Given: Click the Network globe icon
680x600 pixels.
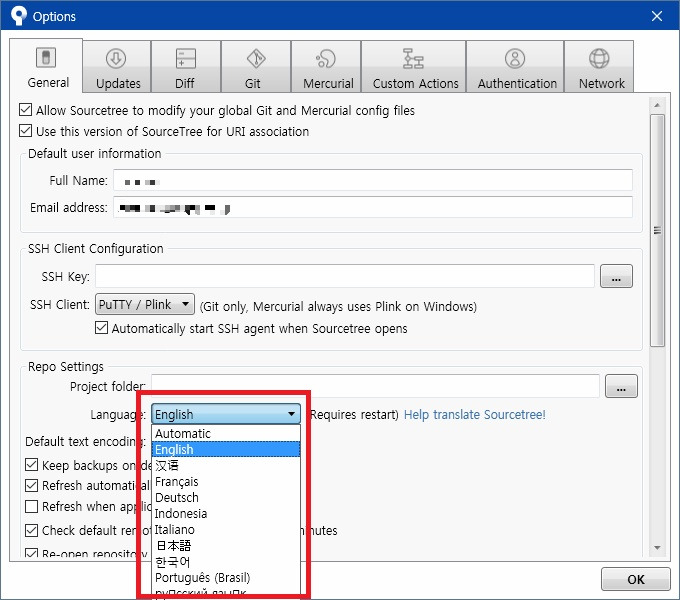Looking at the screenshot, I should [x=599, y=59].
